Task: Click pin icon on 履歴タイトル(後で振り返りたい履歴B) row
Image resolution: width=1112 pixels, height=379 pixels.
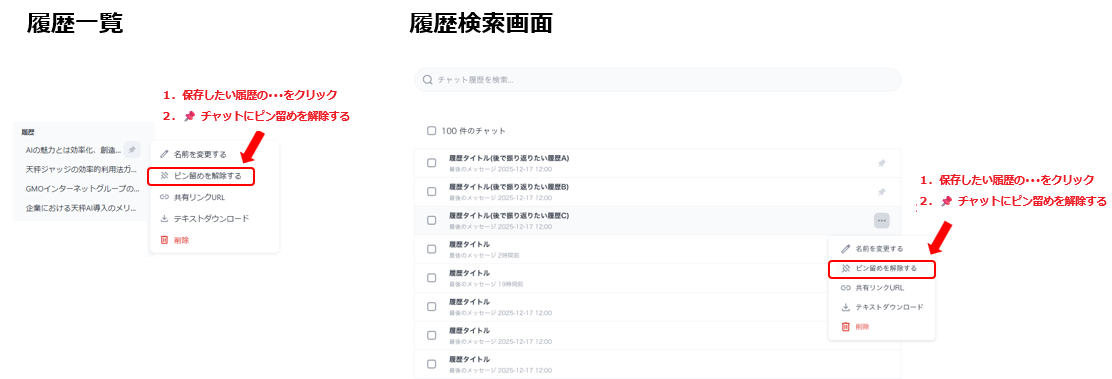Action: pyautogui.click(x=882, y=192)
